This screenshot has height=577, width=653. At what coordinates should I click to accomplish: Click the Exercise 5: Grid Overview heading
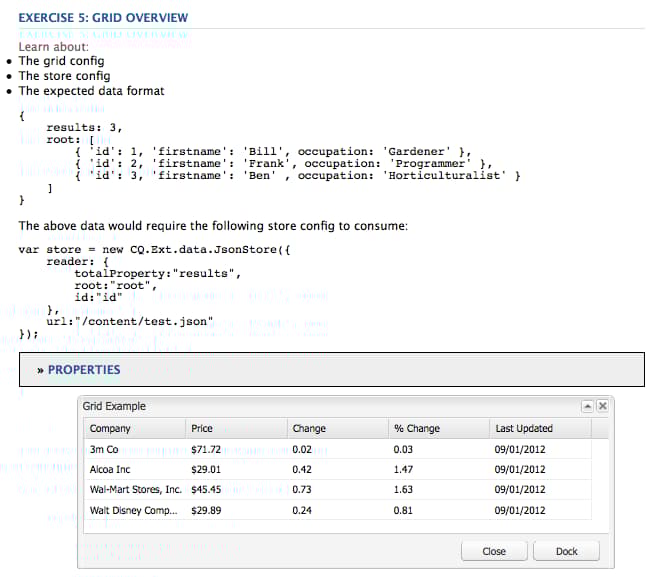pyautogui.click(x=103, y=18)
